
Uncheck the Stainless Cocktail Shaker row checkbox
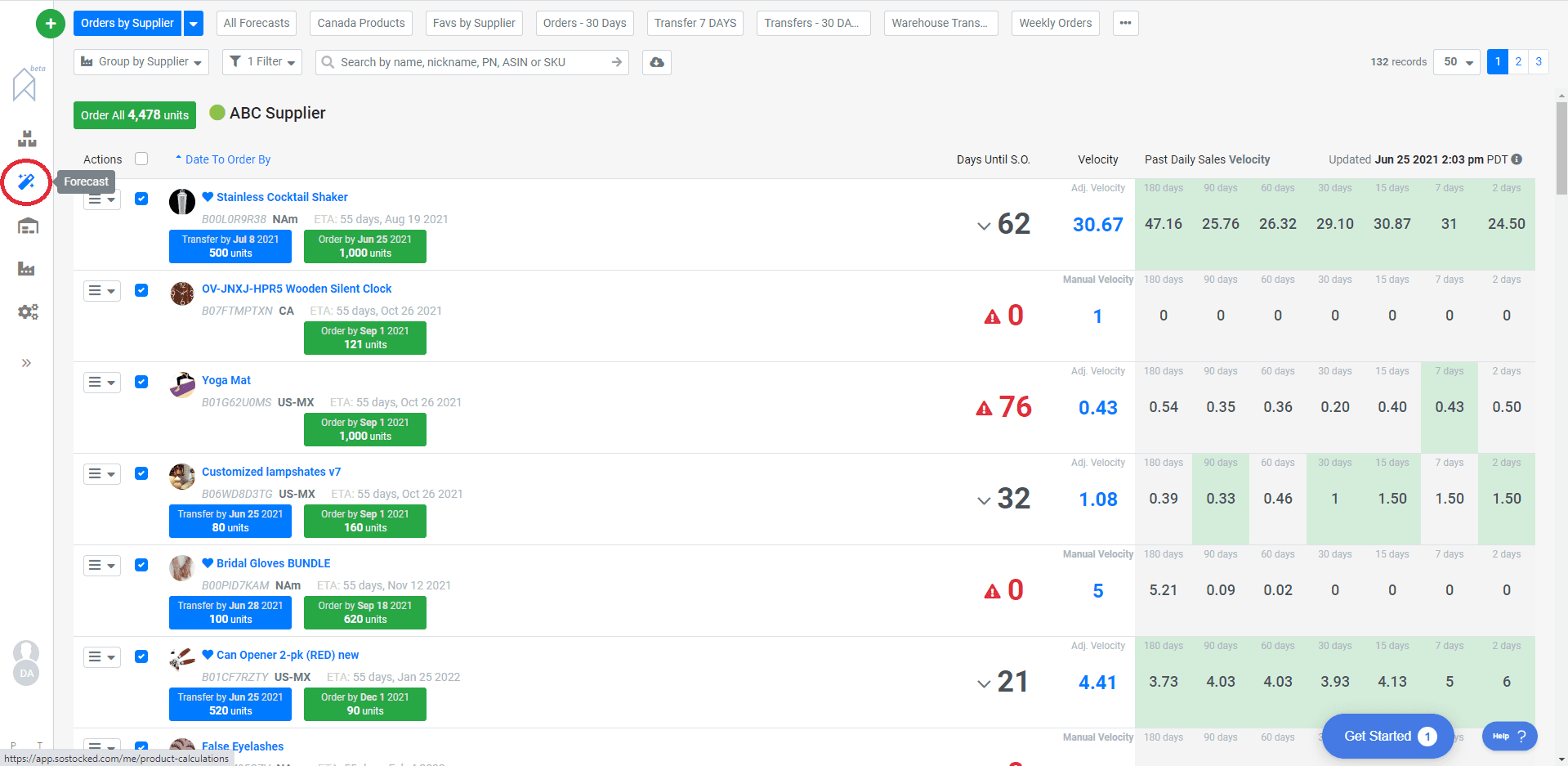tap(141, 199)
